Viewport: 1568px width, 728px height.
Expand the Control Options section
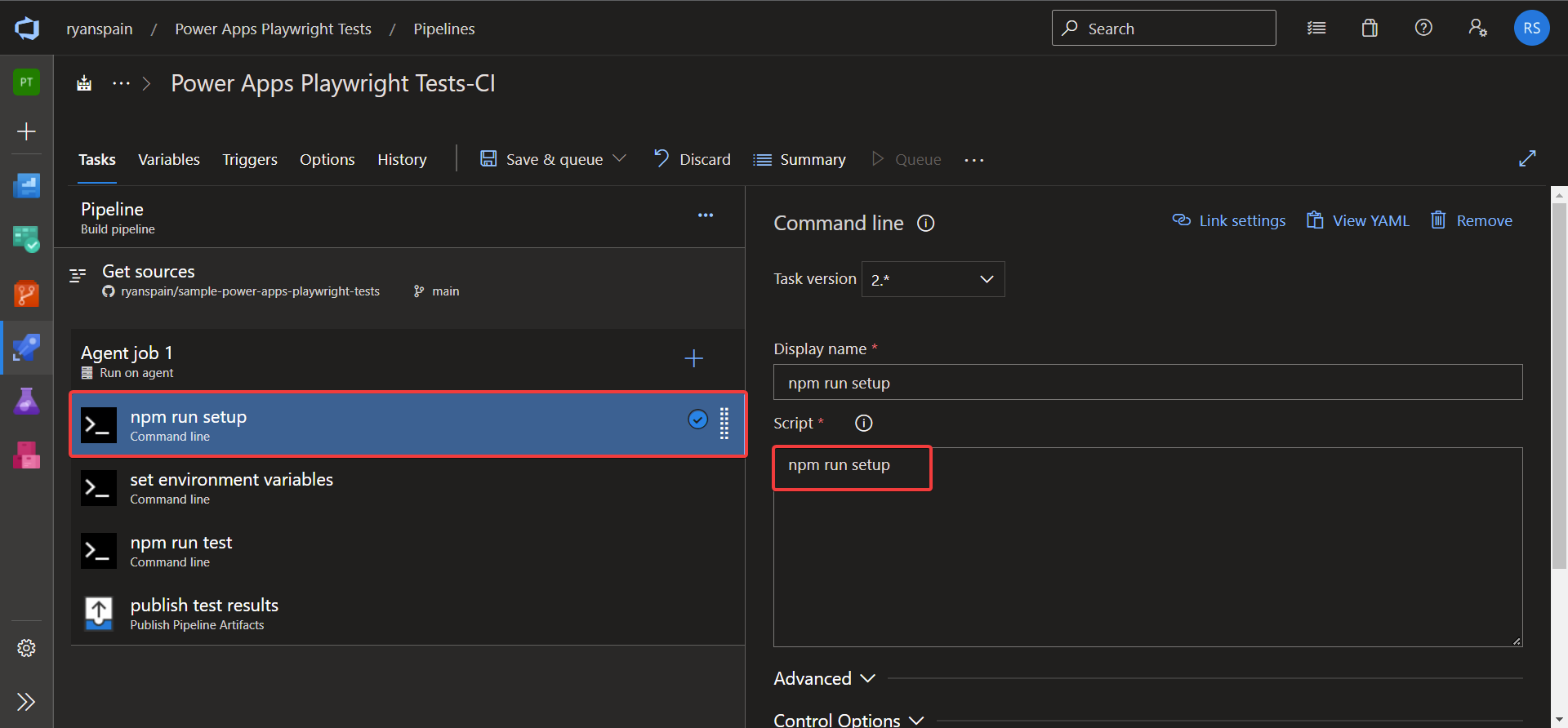[x=848, y=720]
